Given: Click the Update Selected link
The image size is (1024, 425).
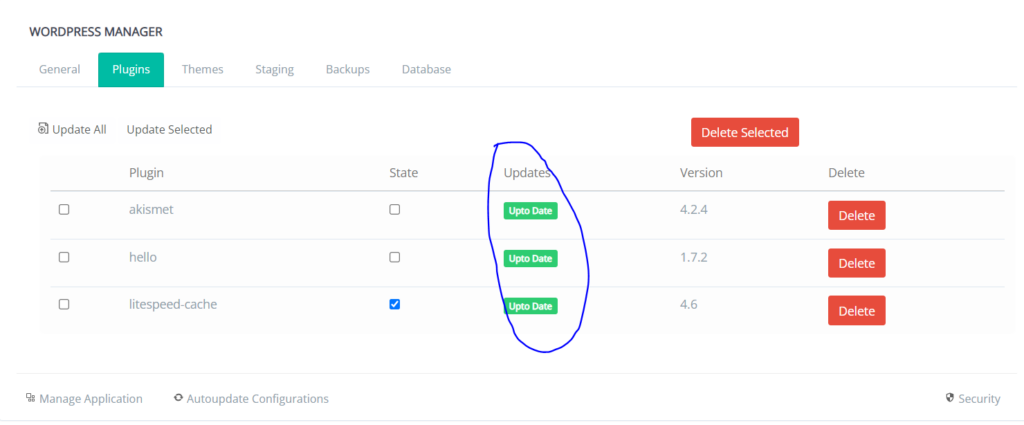Looking at the screenshot, I should (x=169, y=129).
